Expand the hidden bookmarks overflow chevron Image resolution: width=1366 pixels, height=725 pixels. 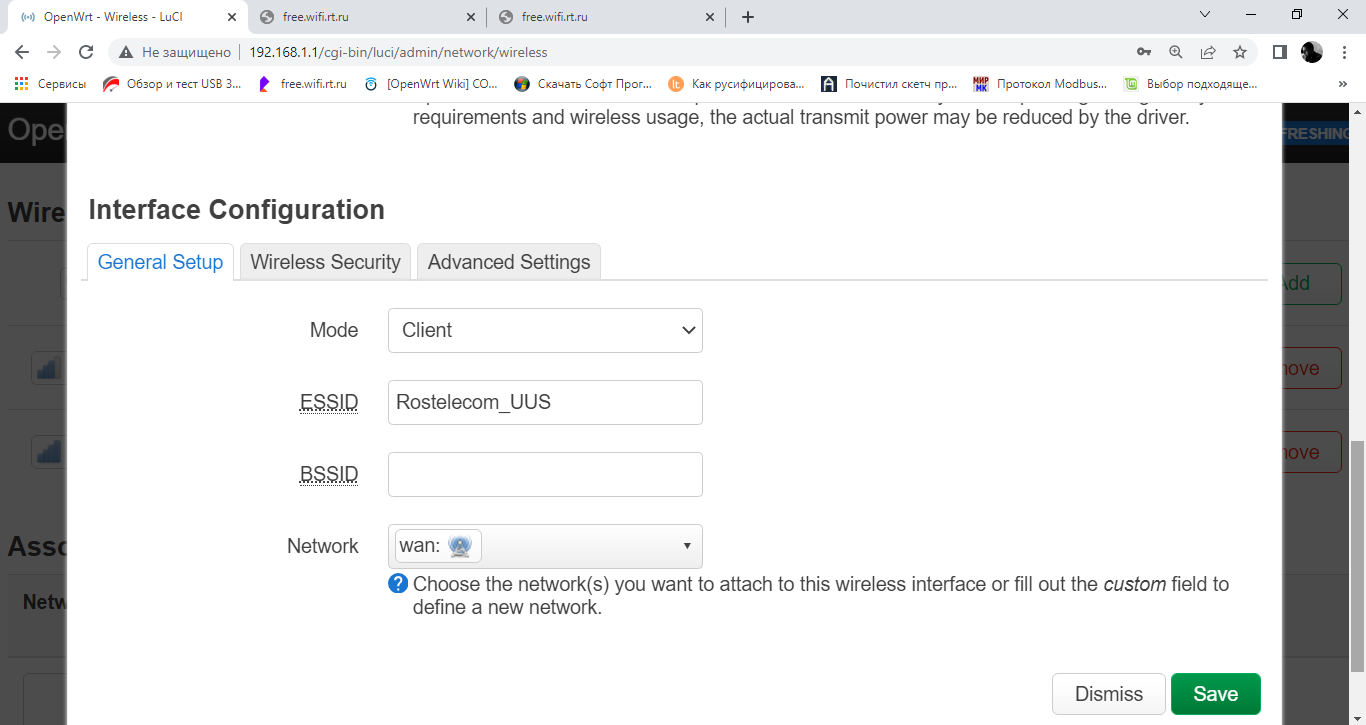[x=1342, y=84]
